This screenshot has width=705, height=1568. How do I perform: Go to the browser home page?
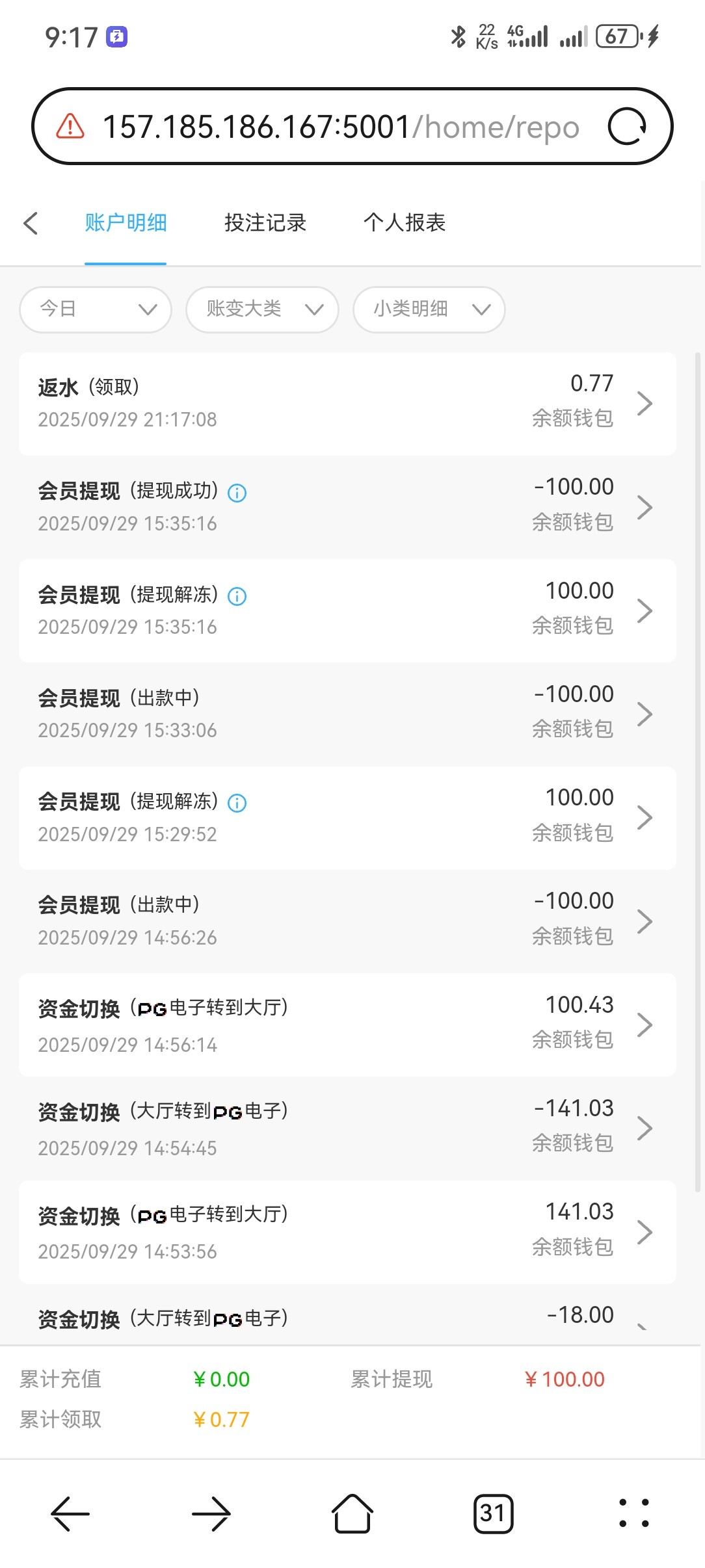tap(352, 1514)
